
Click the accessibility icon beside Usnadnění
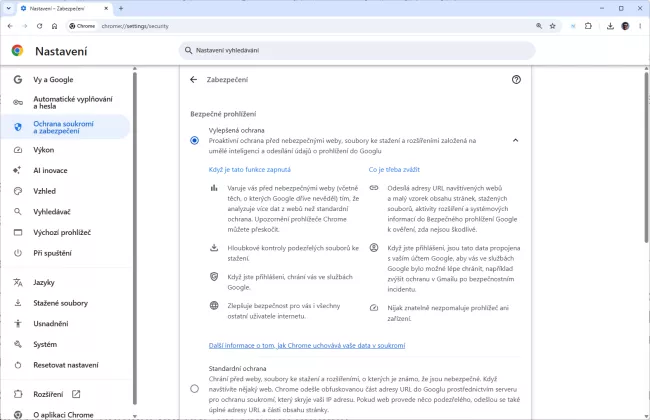(18, 323)
